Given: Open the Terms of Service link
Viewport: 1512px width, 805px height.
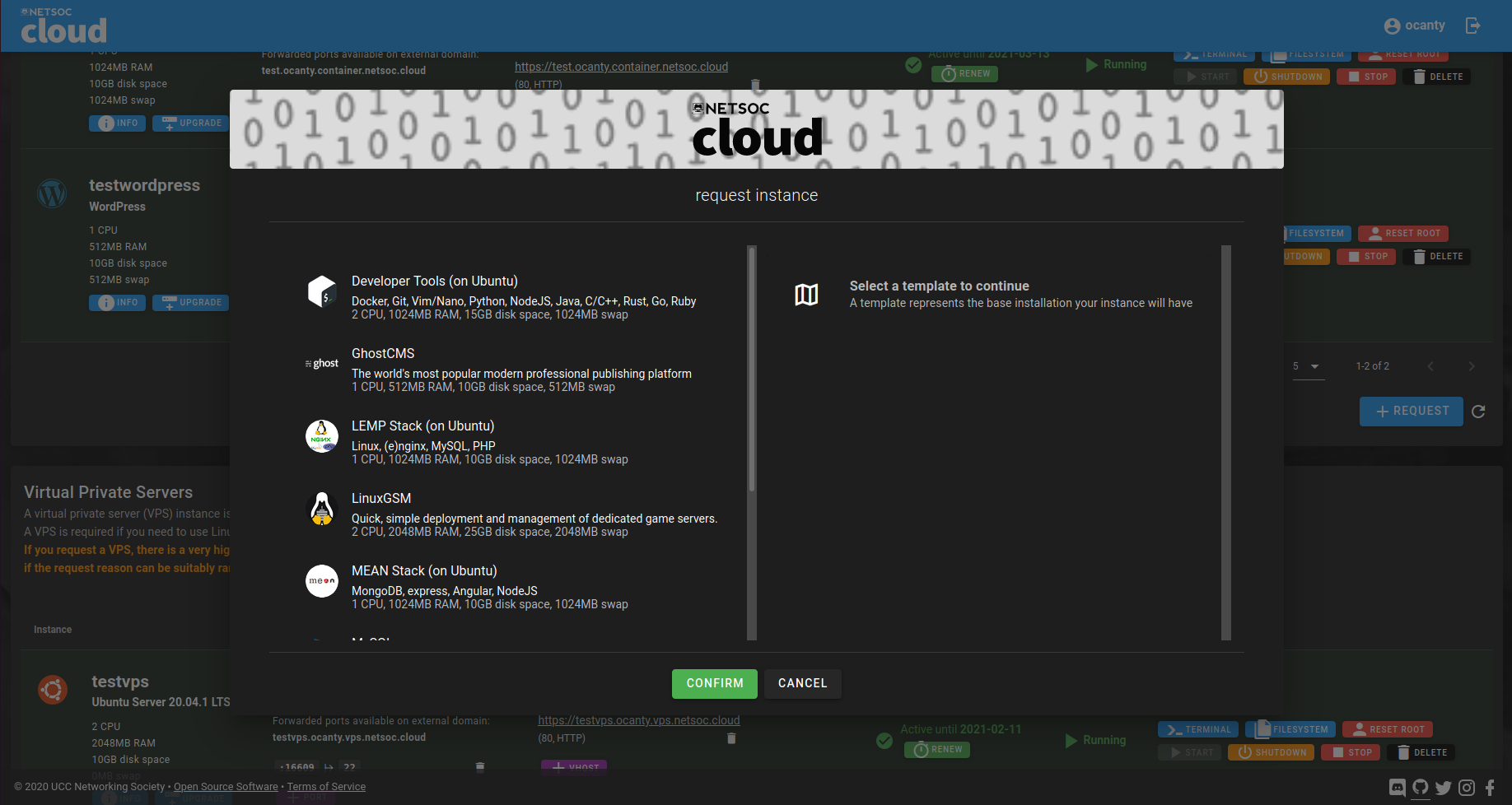Looking at the screenshot, I should point(326,787).
